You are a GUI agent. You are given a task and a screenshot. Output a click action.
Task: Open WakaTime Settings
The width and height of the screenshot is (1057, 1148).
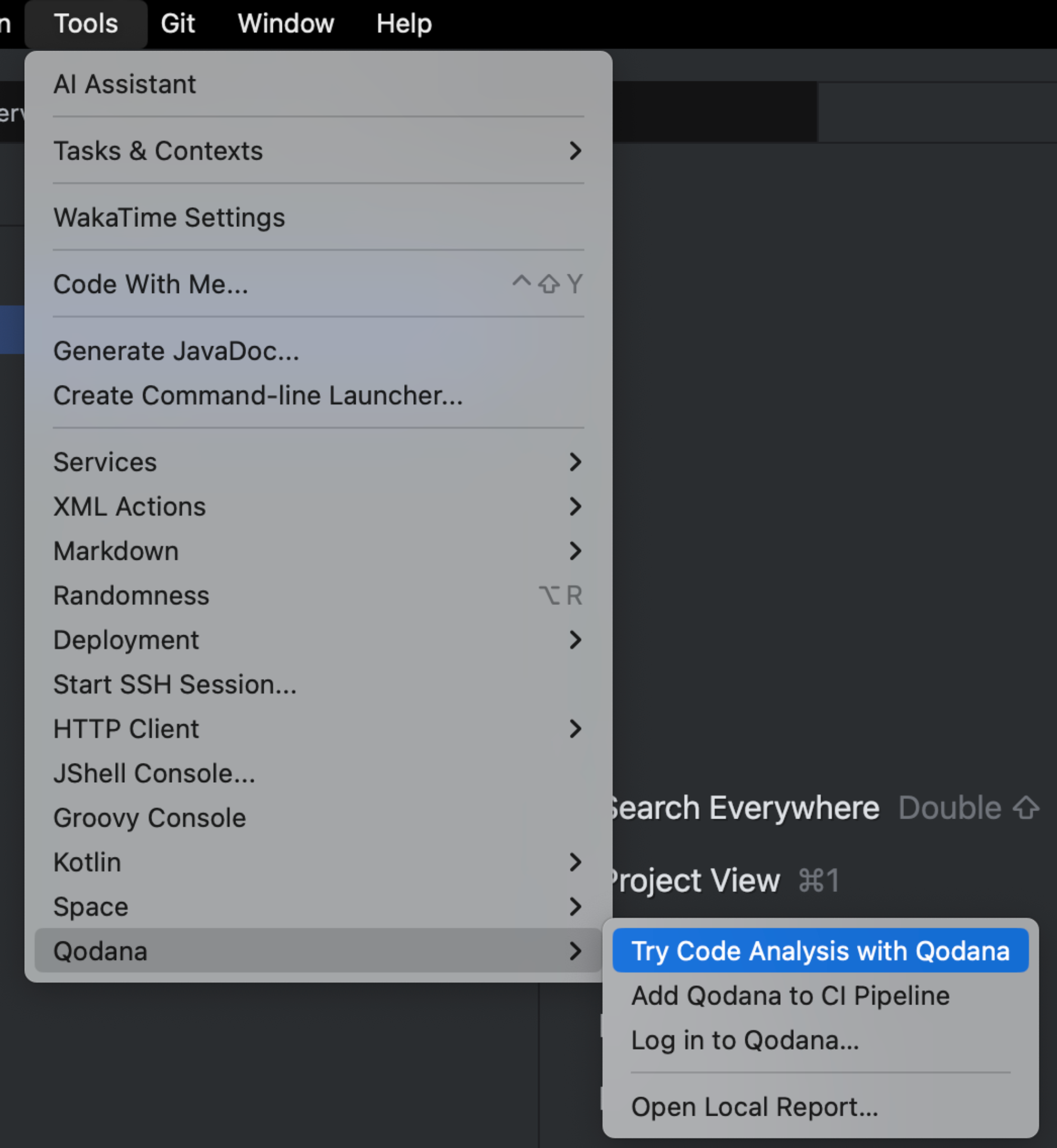(x=169, y=218)
